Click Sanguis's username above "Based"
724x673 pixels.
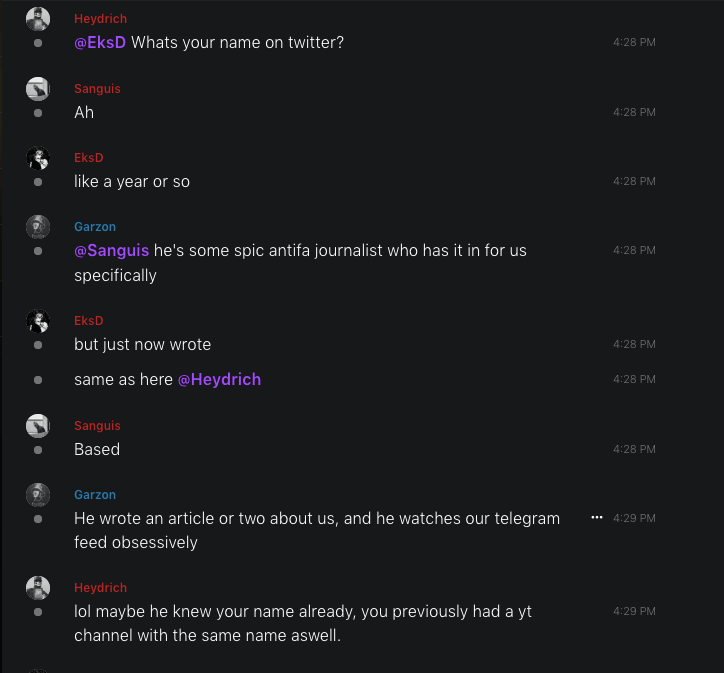(97, 426)
